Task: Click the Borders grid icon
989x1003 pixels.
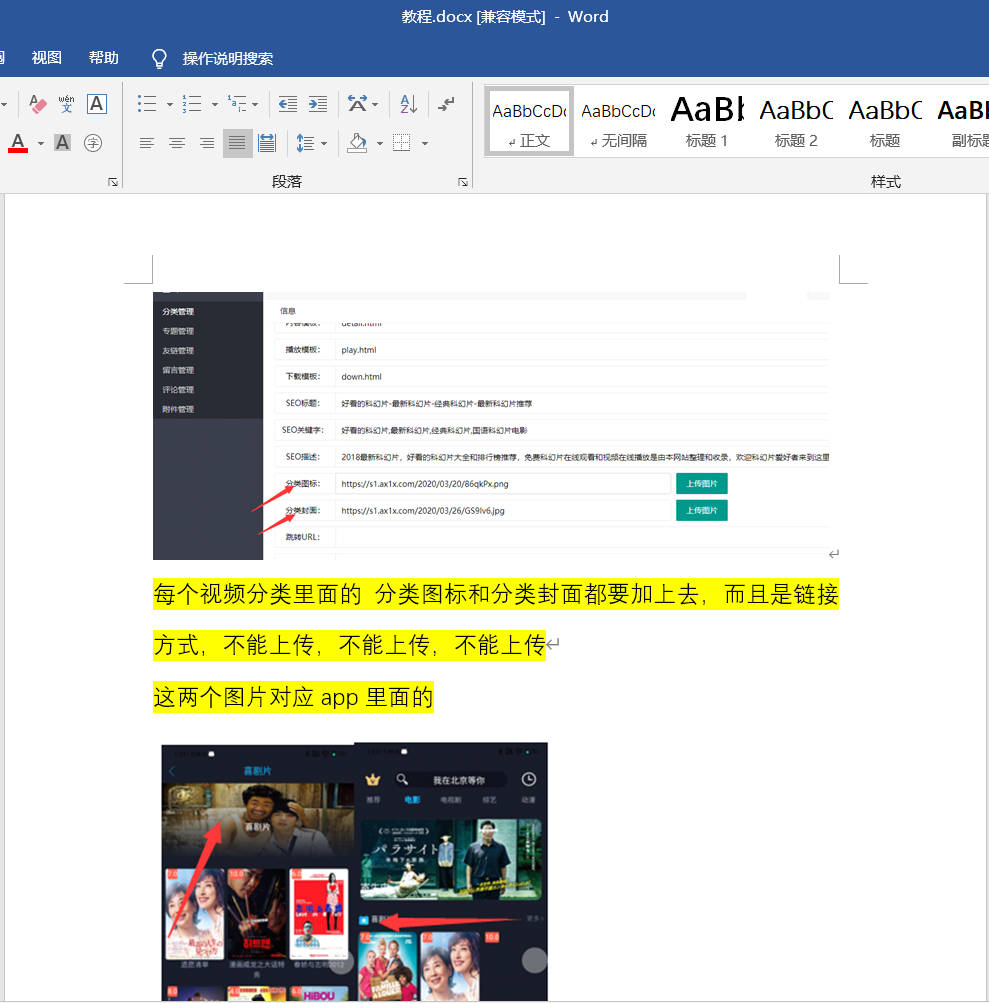Action: (x=402, y=143)
